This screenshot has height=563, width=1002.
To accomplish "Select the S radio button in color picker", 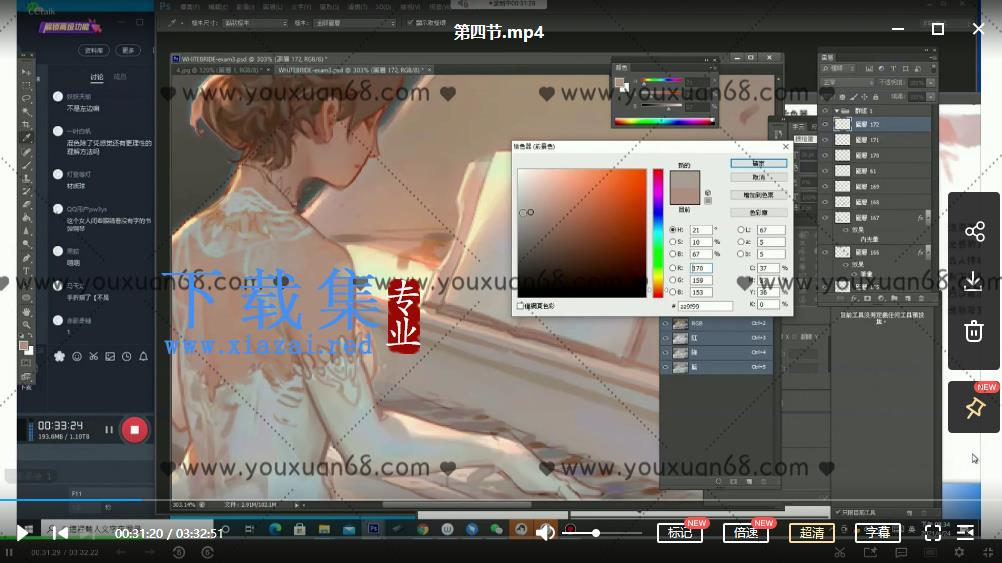I will 672,242.
